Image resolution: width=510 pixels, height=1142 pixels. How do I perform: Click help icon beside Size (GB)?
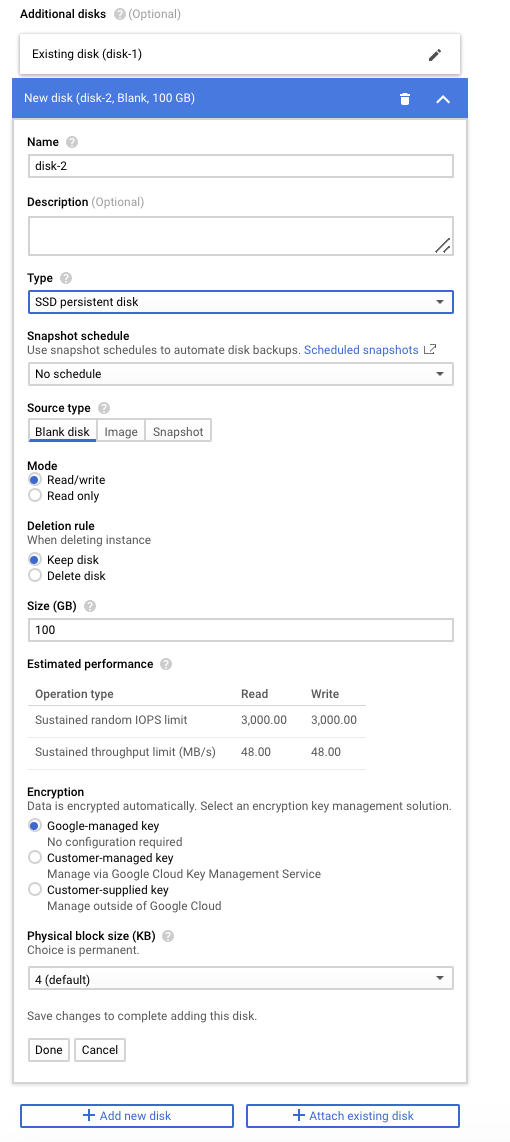(90, 606)
